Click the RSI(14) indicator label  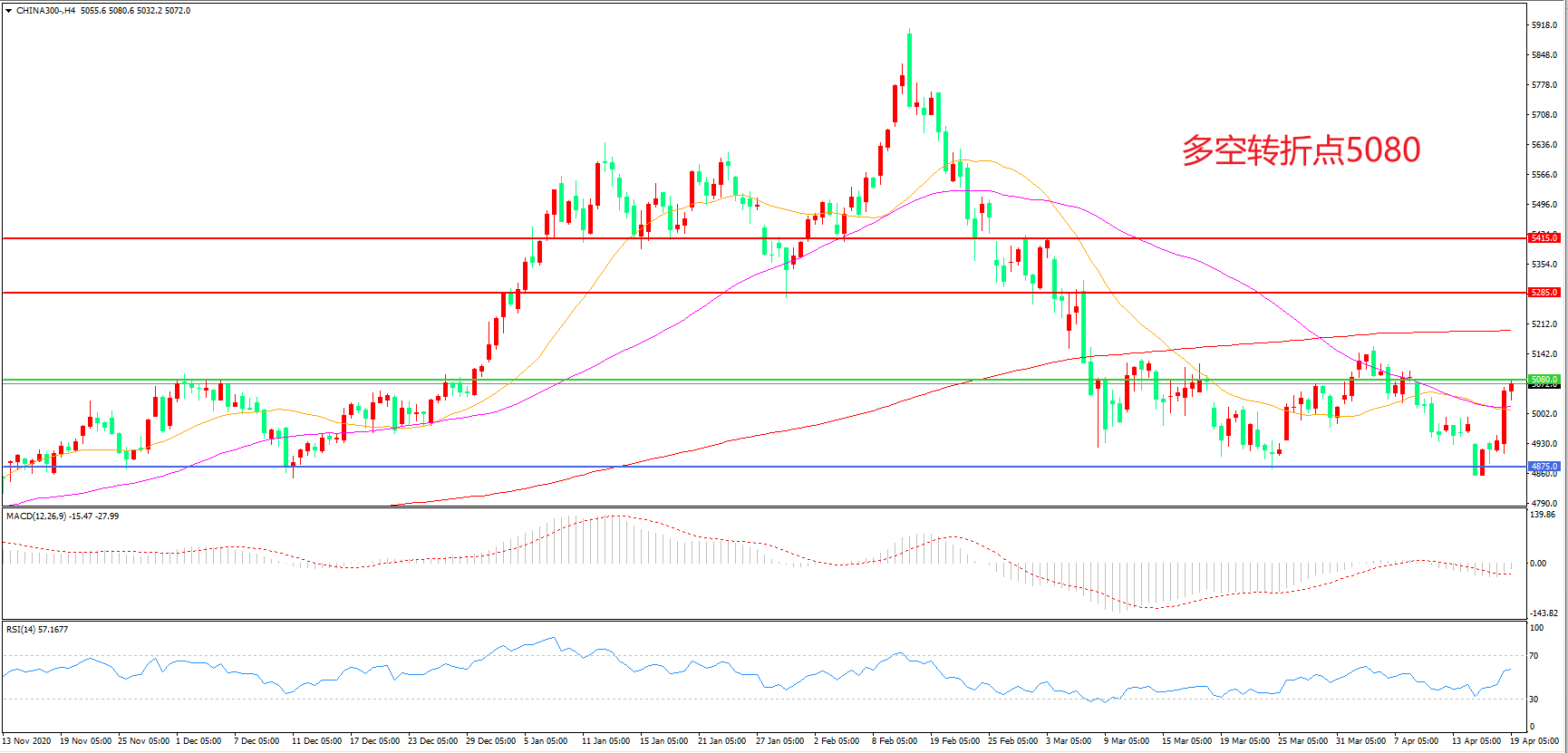click(x=21, y=630)
